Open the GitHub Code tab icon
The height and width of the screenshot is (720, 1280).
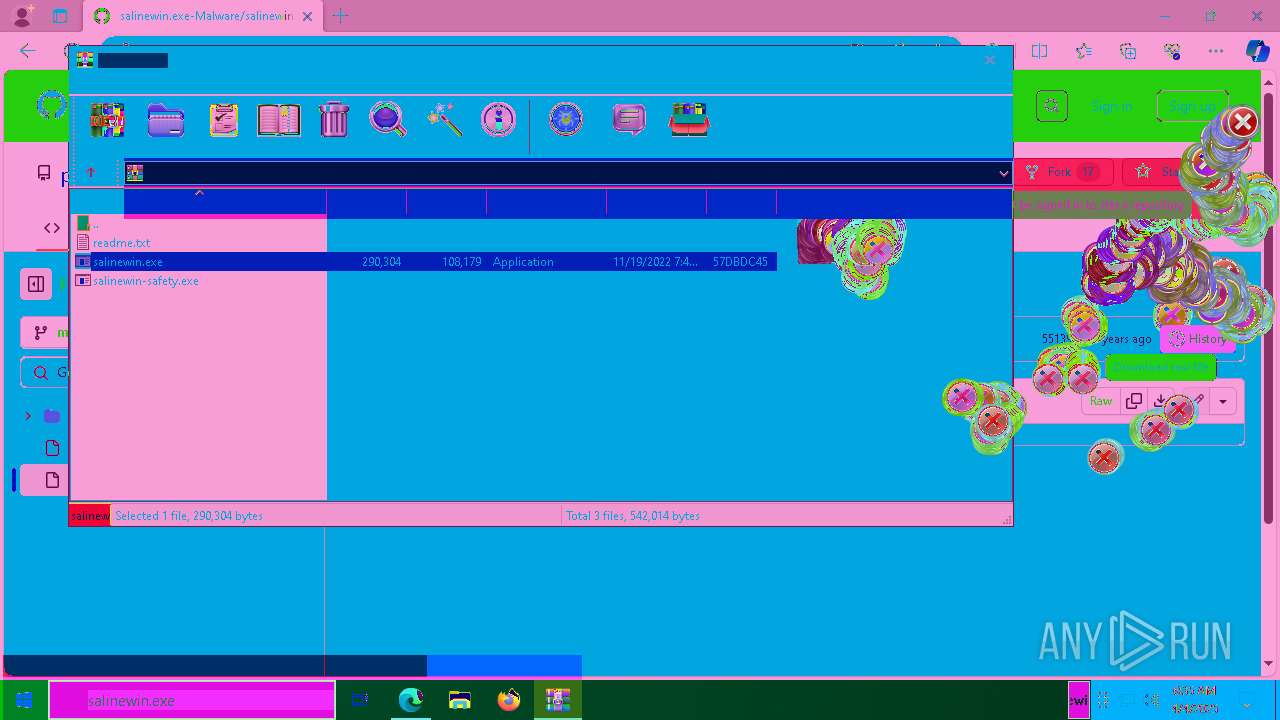[x=52, y=228]
